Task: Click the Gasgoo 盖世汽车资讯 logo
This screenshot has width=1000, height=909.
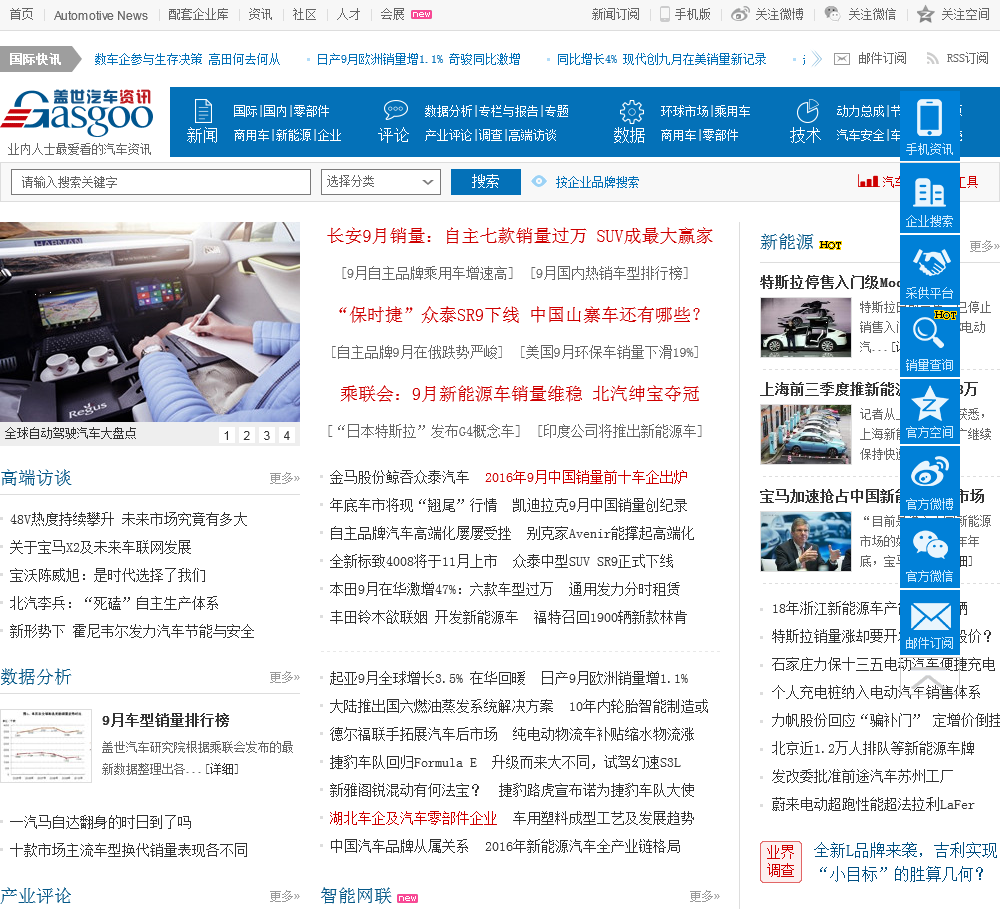Action: 78,114
